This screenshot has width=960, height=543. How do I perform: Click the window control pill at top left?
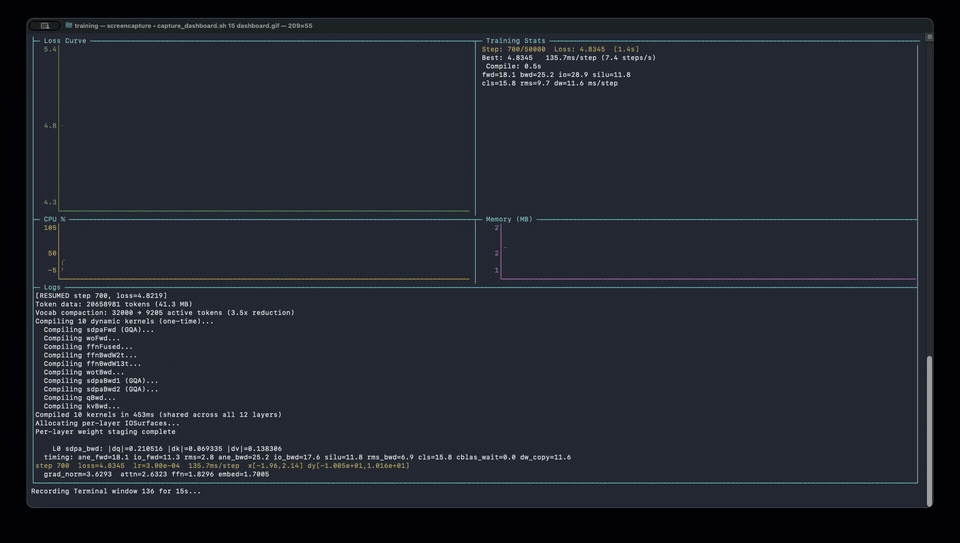[x=44, y=26]
